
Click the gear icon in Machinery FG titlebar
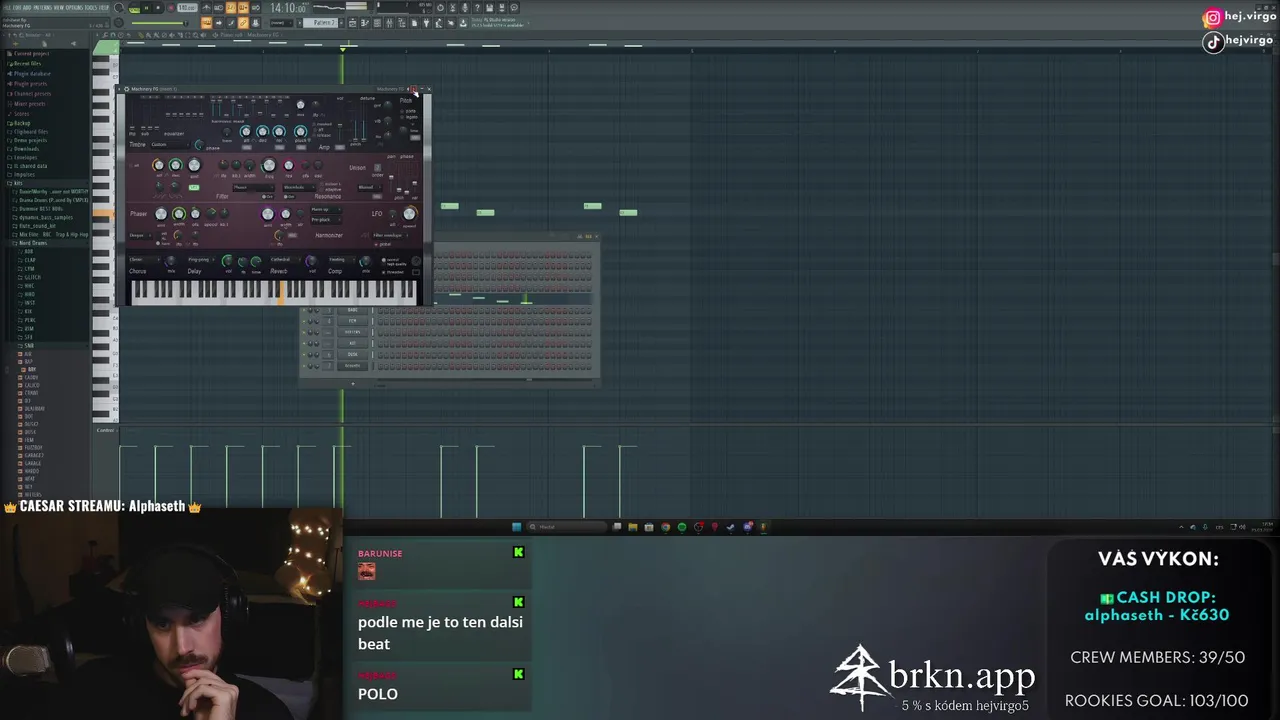click(x=126, y=89)
